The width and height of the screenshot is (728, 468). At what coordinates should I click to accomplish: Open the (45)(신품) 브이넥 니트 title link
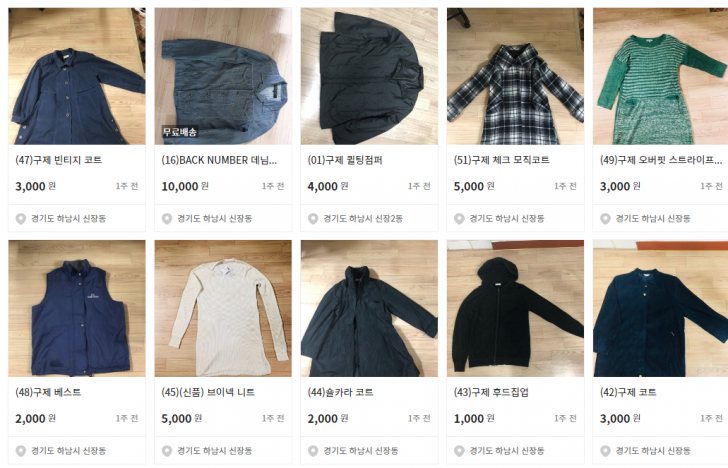pyautogui.click(x=208, y=392)
